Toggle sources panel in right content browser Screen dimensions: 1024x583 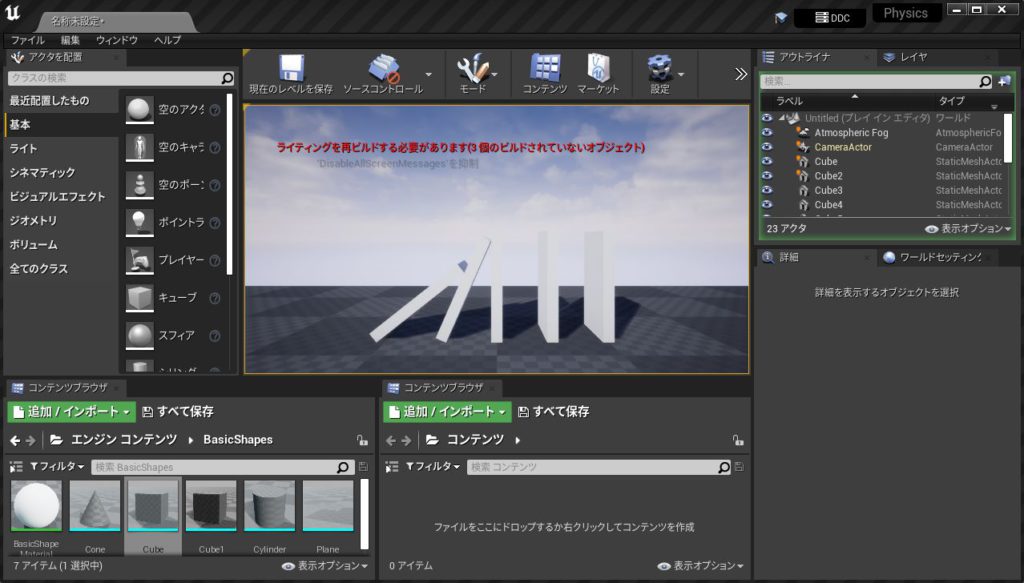(x=392, y=467)
